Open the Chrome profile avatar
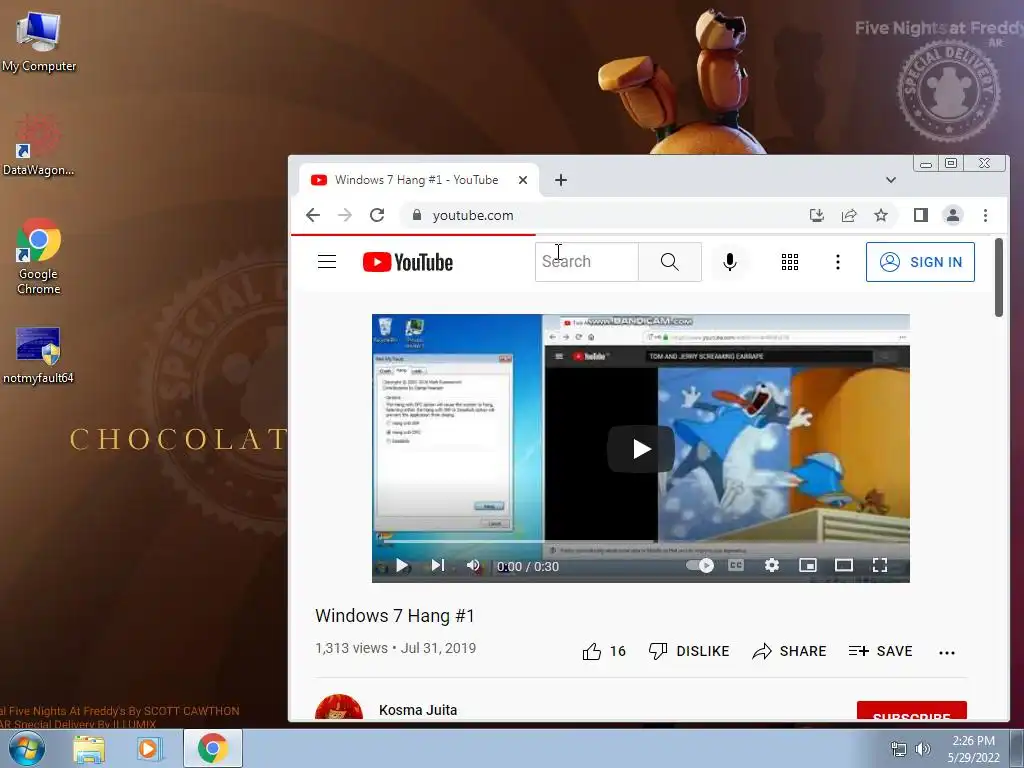 click(953, 215)
